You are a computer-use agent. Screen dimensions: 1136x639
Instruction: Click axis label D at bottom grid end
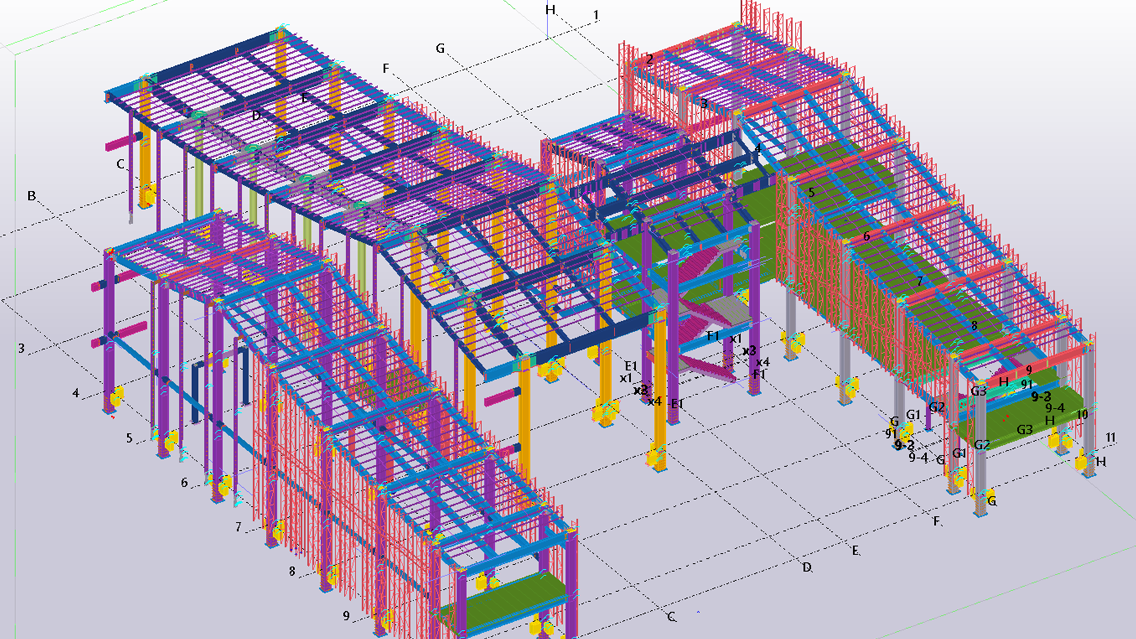[806, 567]
